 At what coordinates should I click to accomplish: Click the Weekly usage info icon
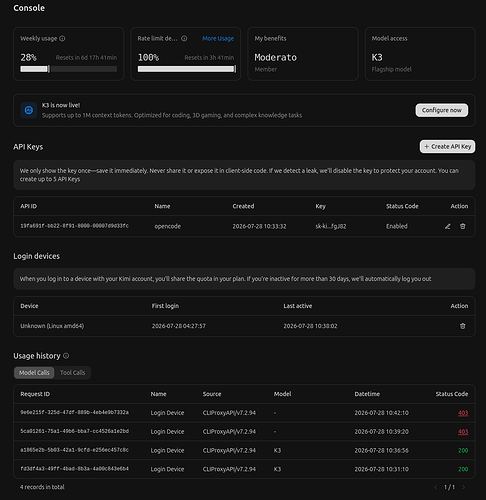[62, 39]
